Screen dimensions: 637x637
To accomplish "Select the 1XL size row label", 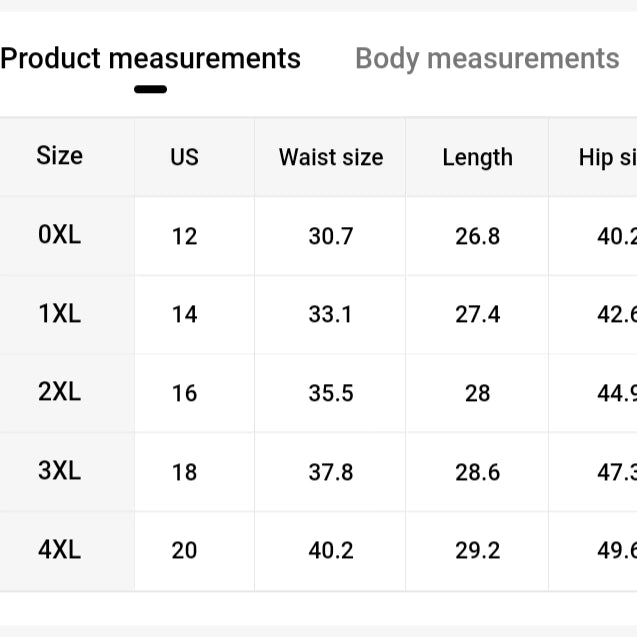I will tap(60, 314).
